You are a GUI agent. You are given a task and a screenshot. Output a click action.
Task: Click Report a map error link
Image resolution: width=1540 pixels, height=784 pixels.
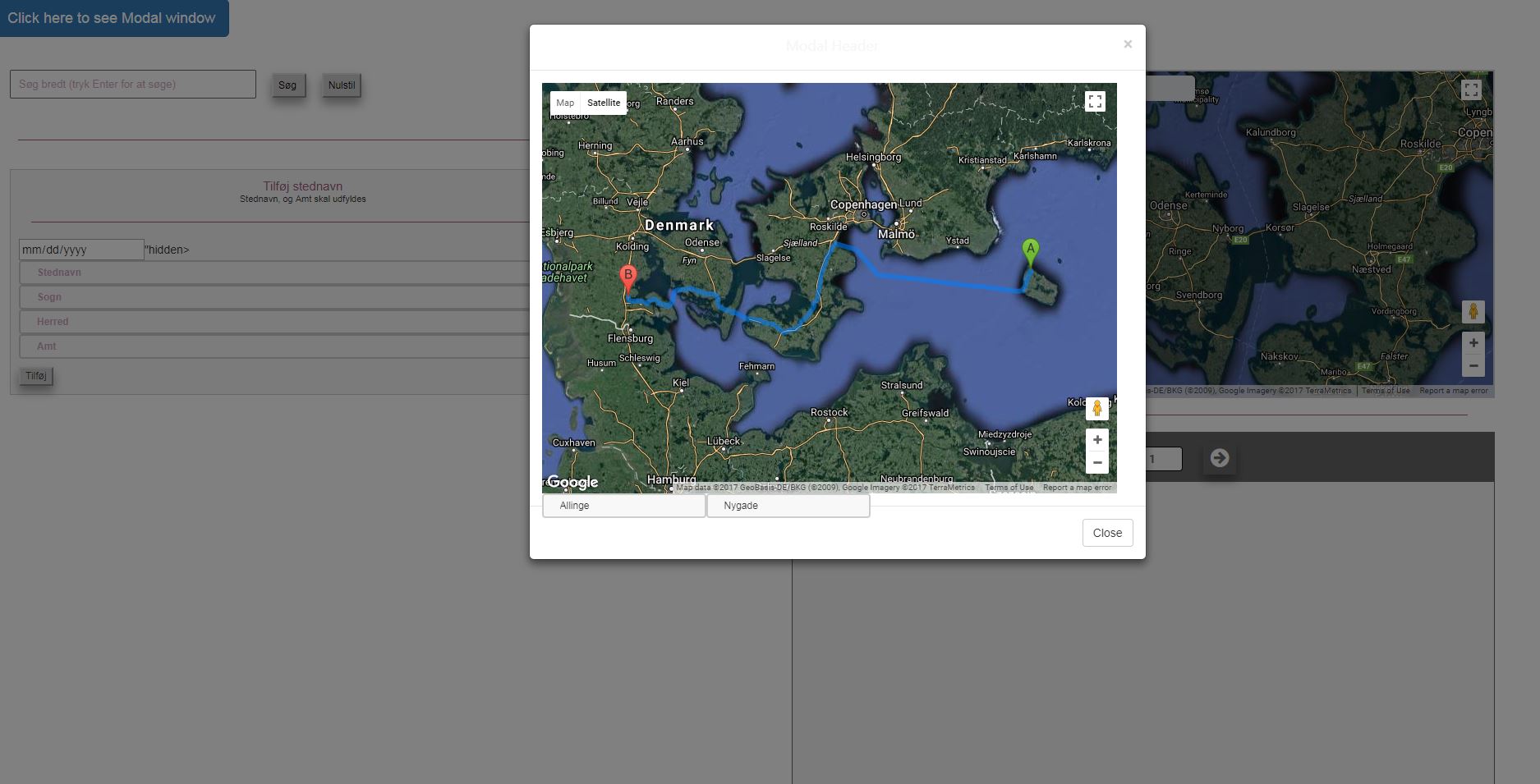click(1077, 488)
